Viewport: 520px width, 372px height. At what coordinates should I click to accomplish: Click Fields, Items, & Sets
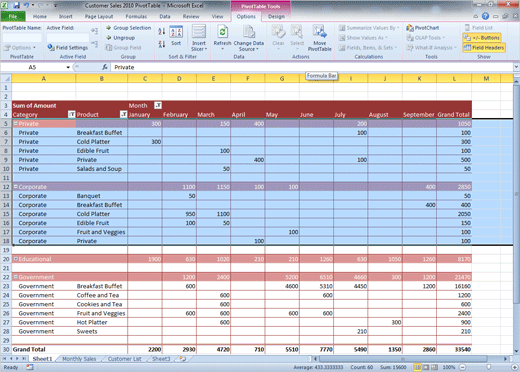[x=368, y=48]
